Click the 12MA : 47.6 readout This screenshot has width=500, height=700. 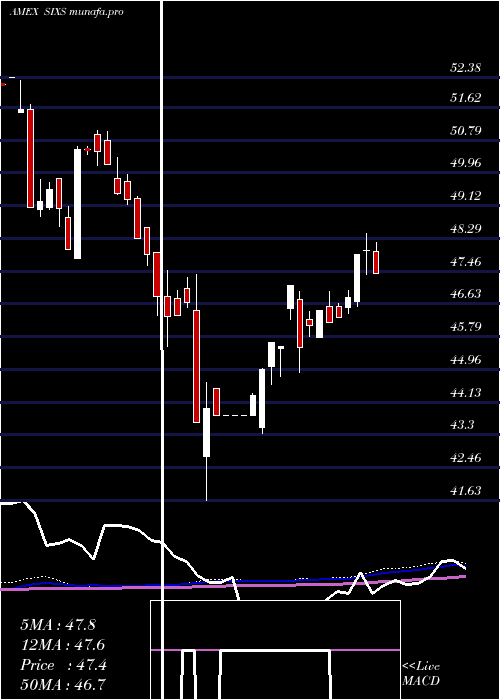tap(63, 646)
